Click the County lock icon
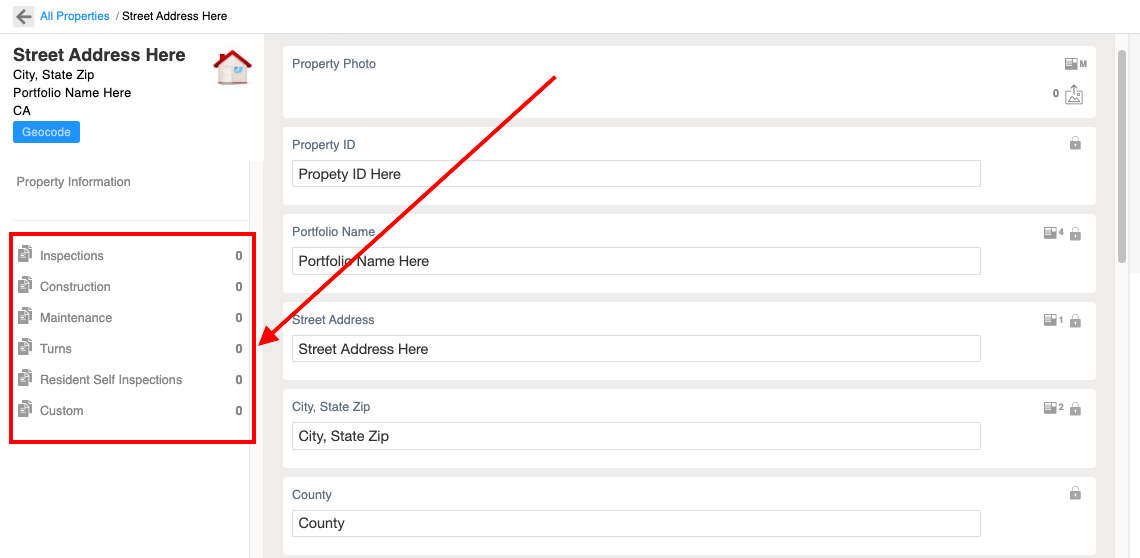 (1075, 493)
